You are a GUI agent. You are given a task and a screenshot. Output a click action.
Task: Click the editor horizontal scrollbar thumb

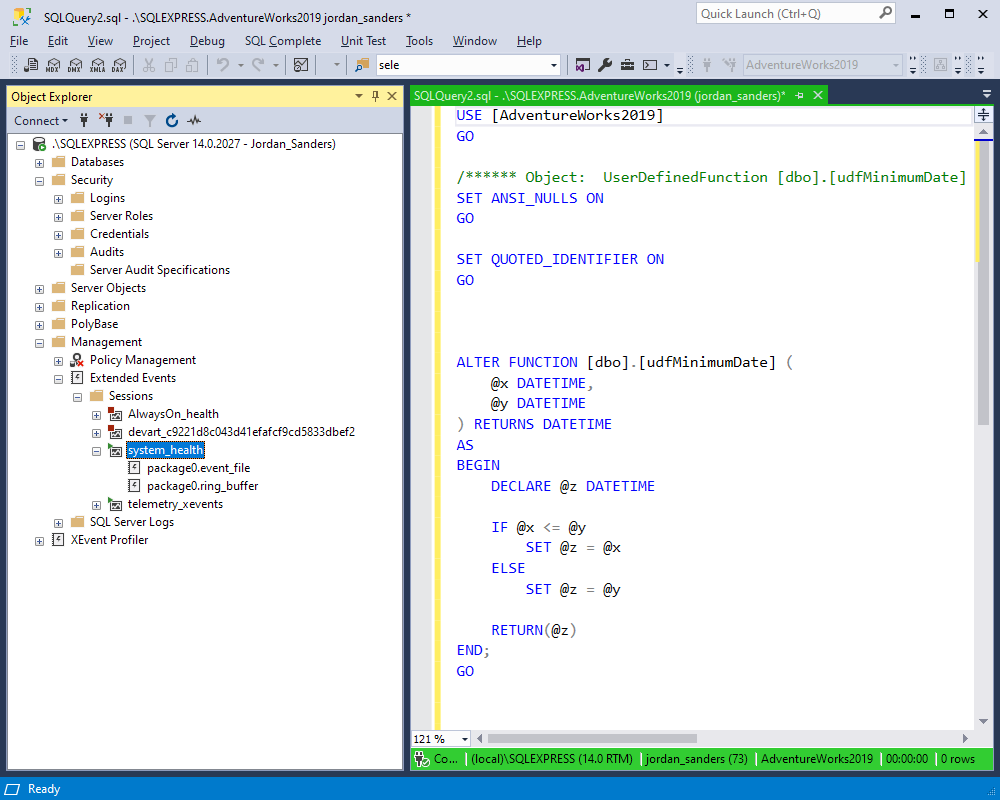(592, 738)
